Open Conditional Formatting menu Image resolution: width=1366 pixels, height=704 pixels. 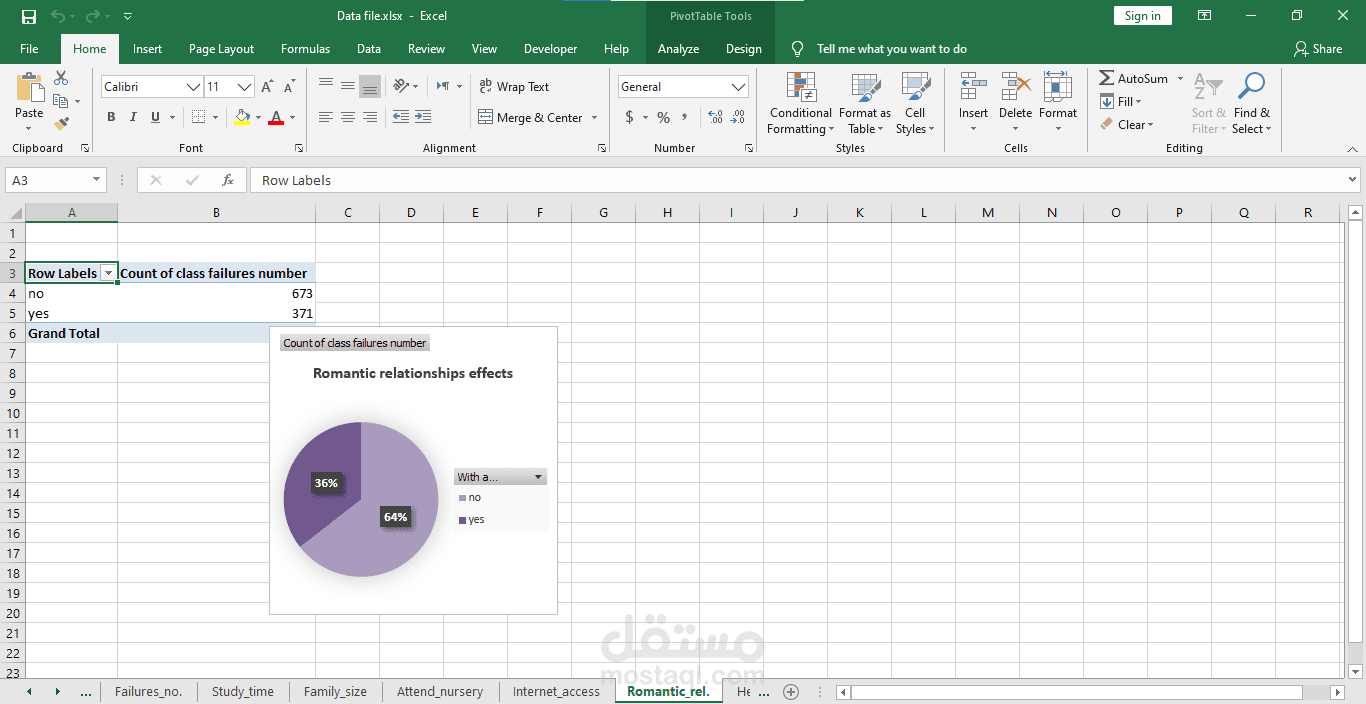pos(800,103)
